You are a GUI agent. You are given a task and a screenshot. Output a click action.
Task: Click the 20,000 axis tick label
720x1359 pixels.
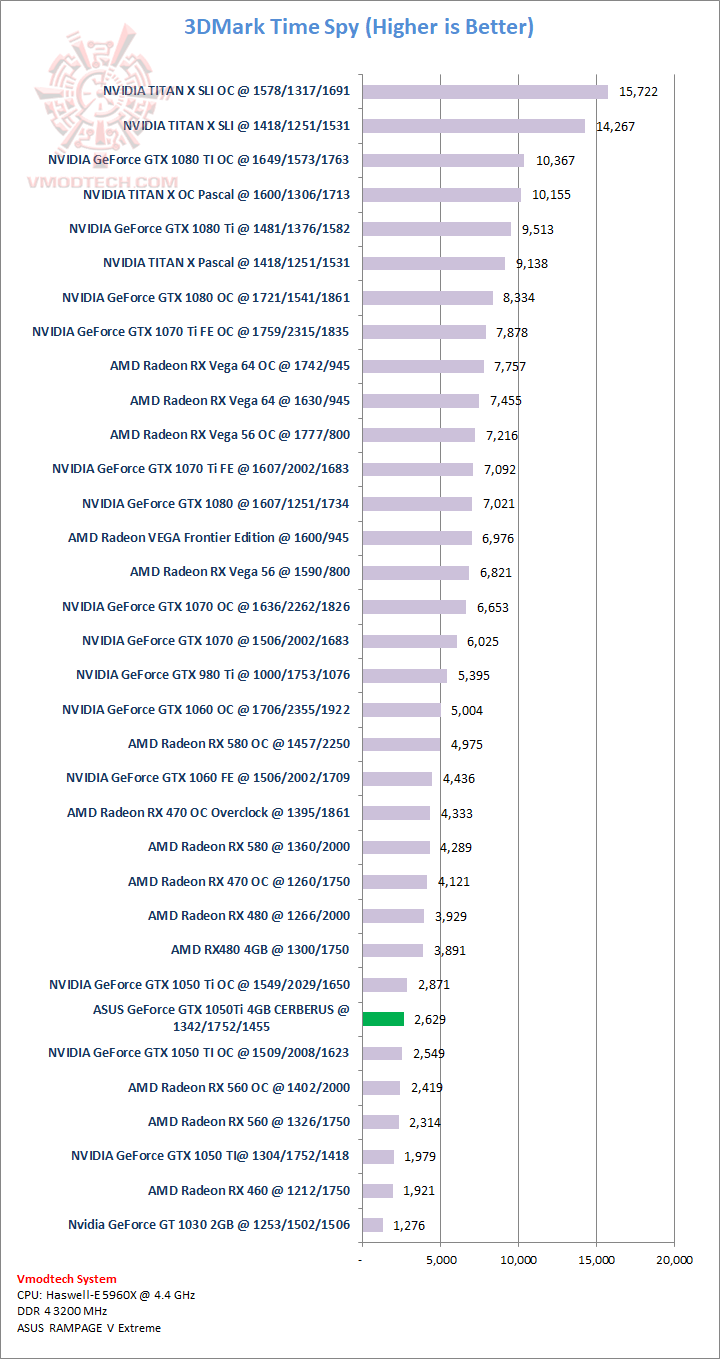673,1260
